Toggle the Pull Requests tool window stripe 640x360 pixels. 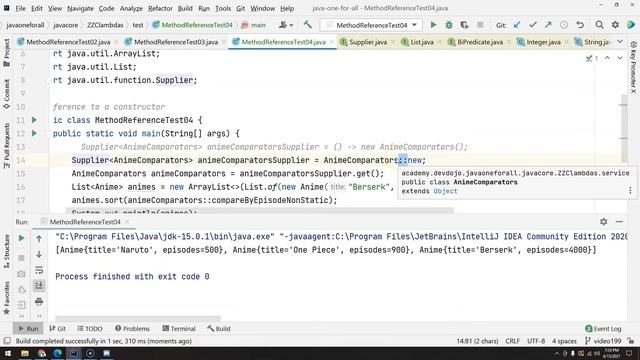(x=7, y=146)
